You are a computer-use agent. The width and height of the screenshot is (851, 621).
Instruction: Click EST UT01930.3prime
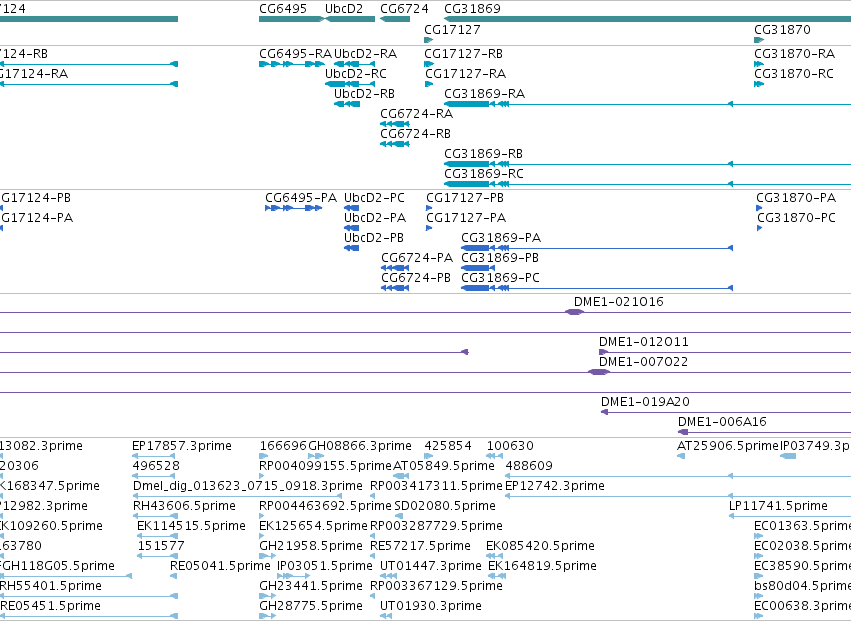click(x=431, y=606)
